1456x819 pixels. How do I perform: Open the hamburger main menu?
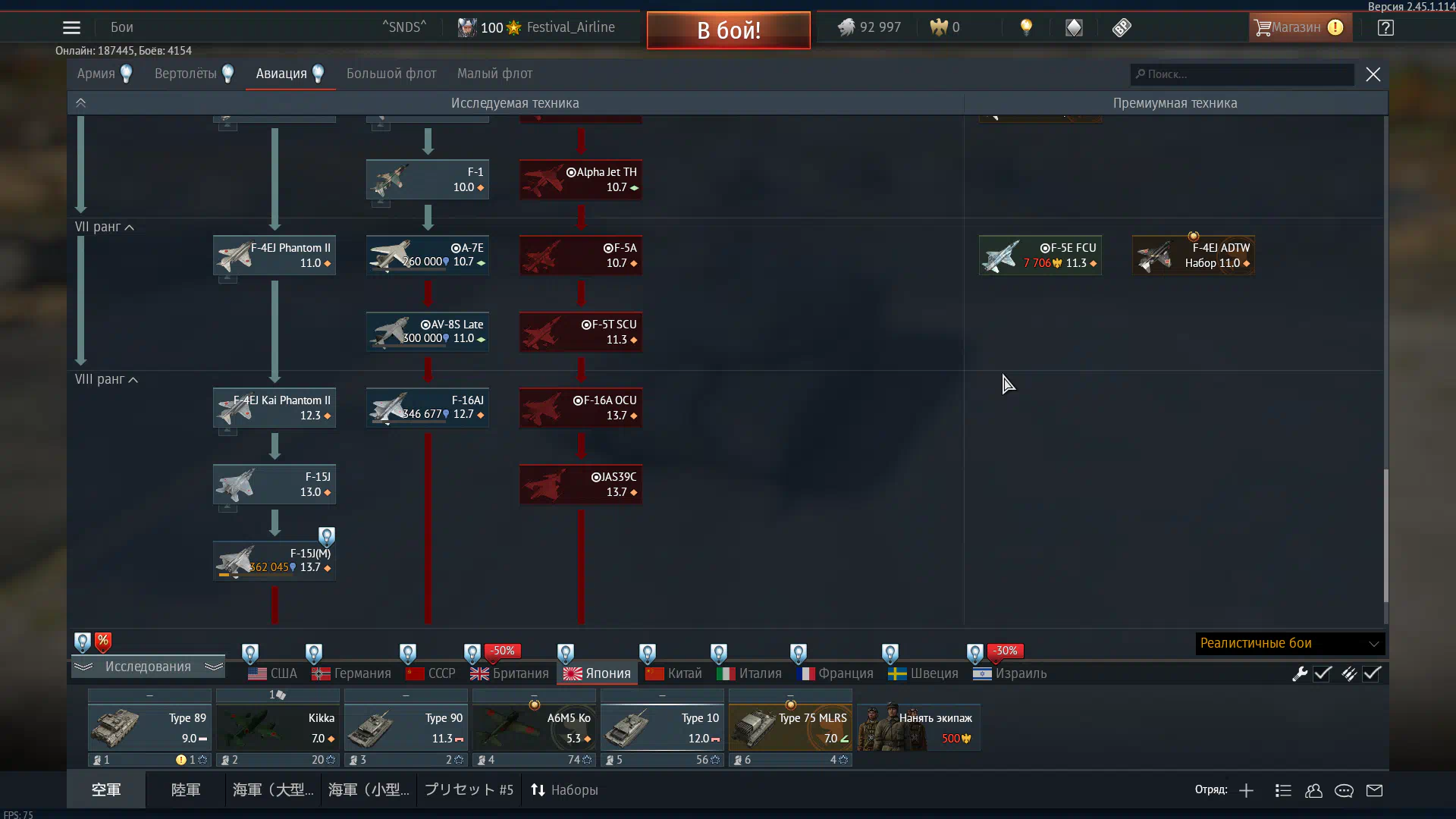coord(71,28)
